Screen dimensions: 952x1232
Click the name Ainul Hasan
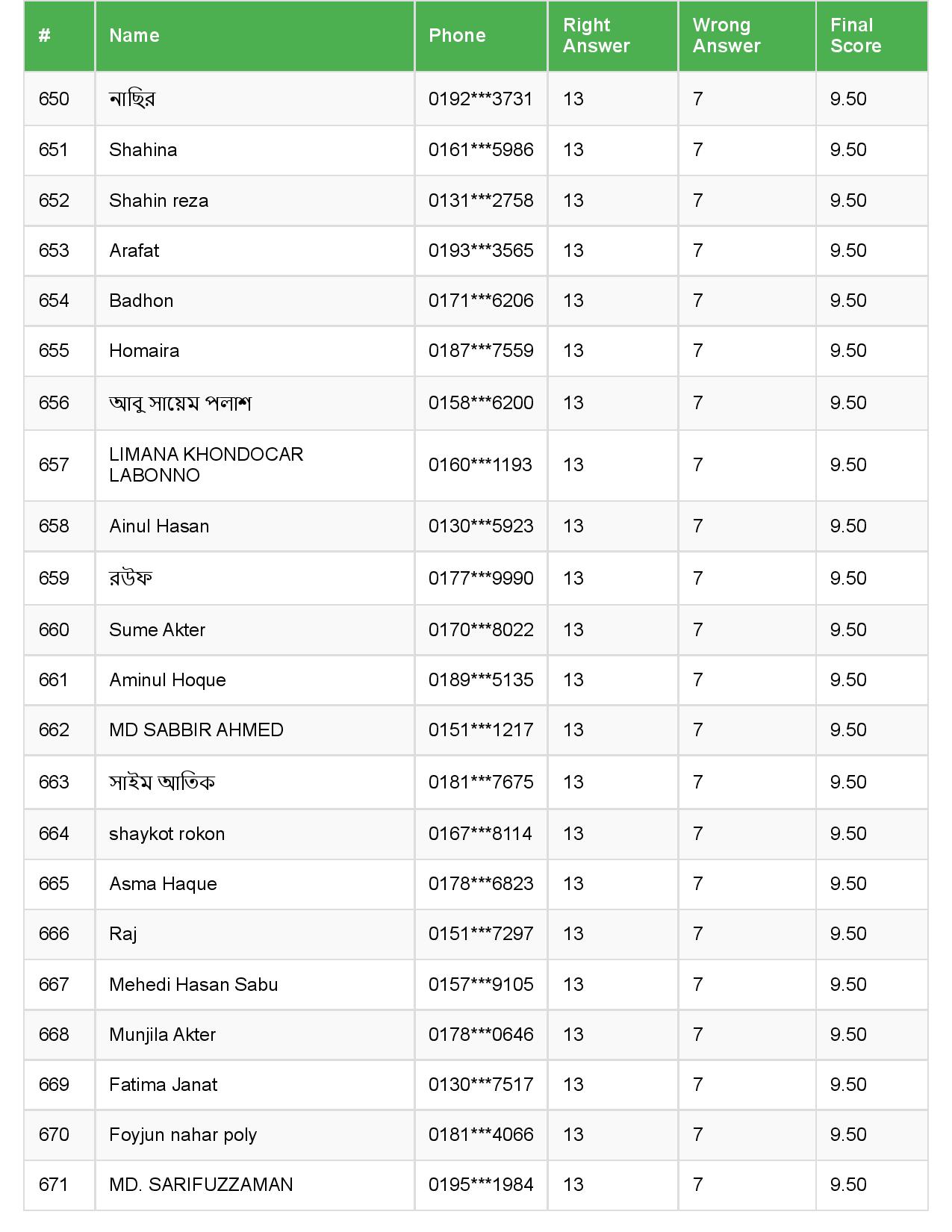coord(159,526)
